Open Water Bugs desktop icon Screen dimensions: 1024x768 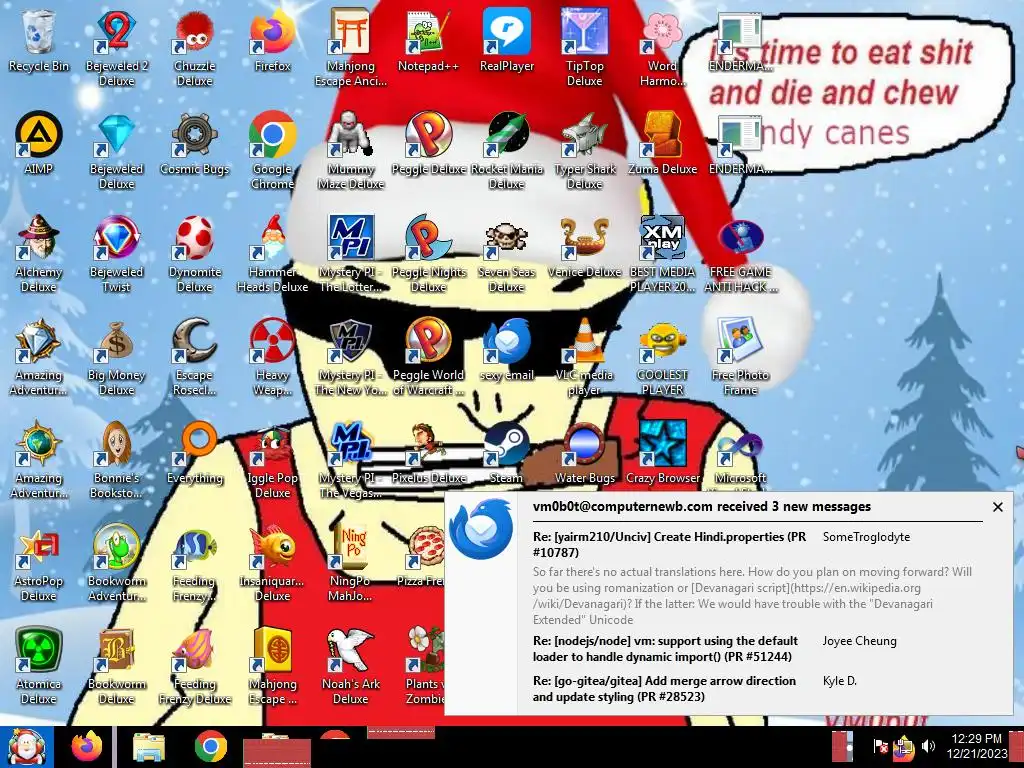click(584, 453)
